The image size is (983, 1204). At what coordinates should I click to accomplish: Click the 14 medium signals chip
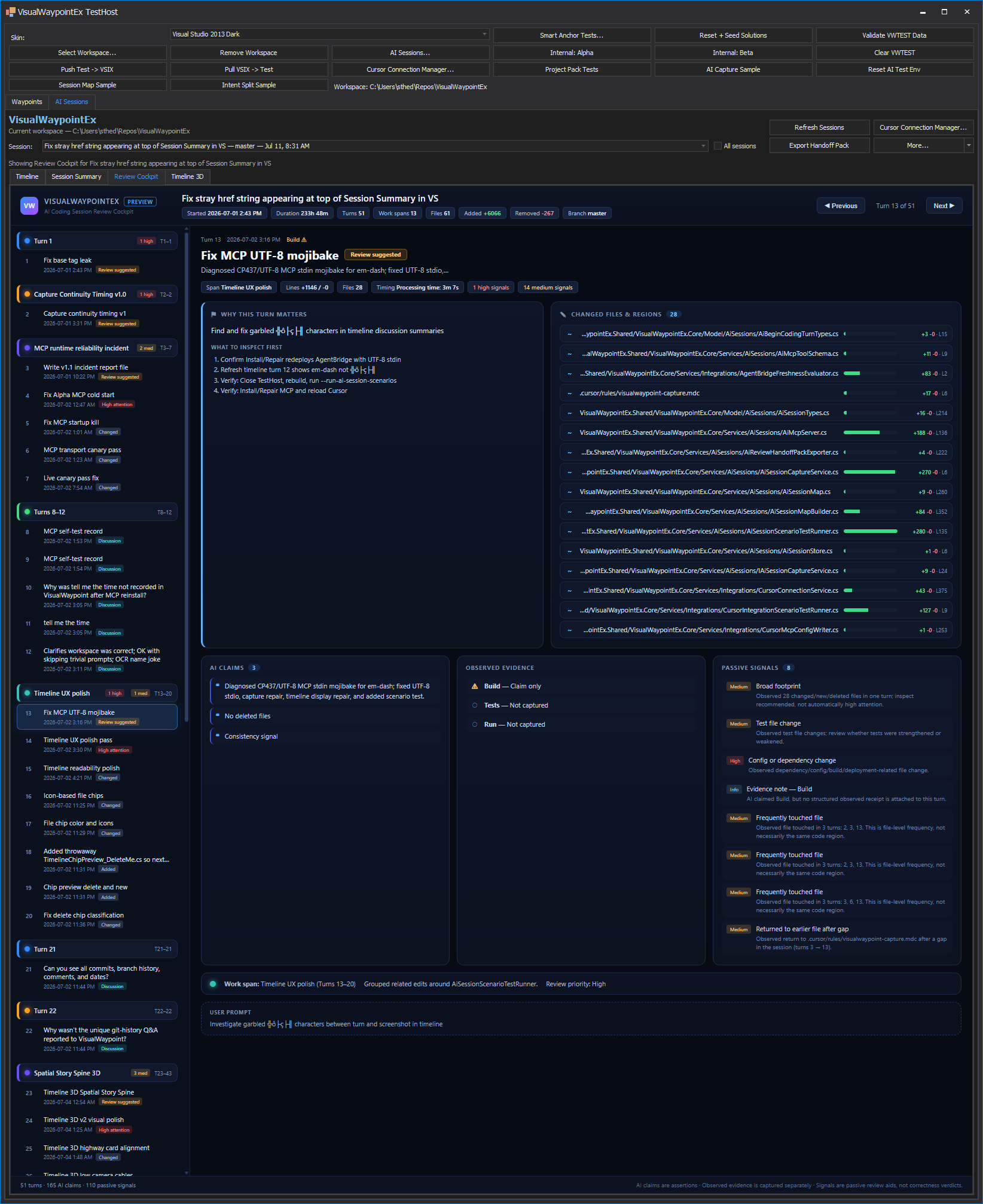tap(548, 288)
